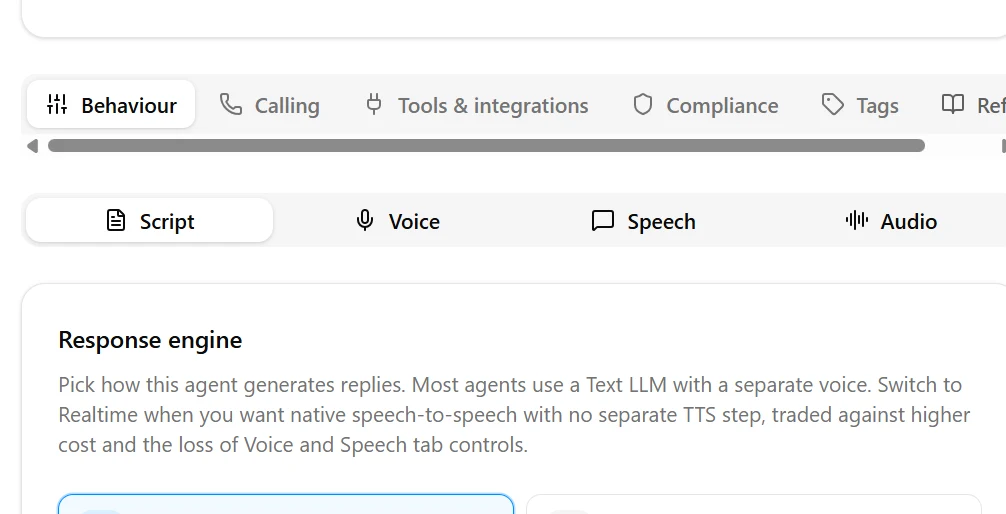This screenshot has width=1006, height=514.
Task: Click the shield icon beside Compliance
Action: (643, 105)
